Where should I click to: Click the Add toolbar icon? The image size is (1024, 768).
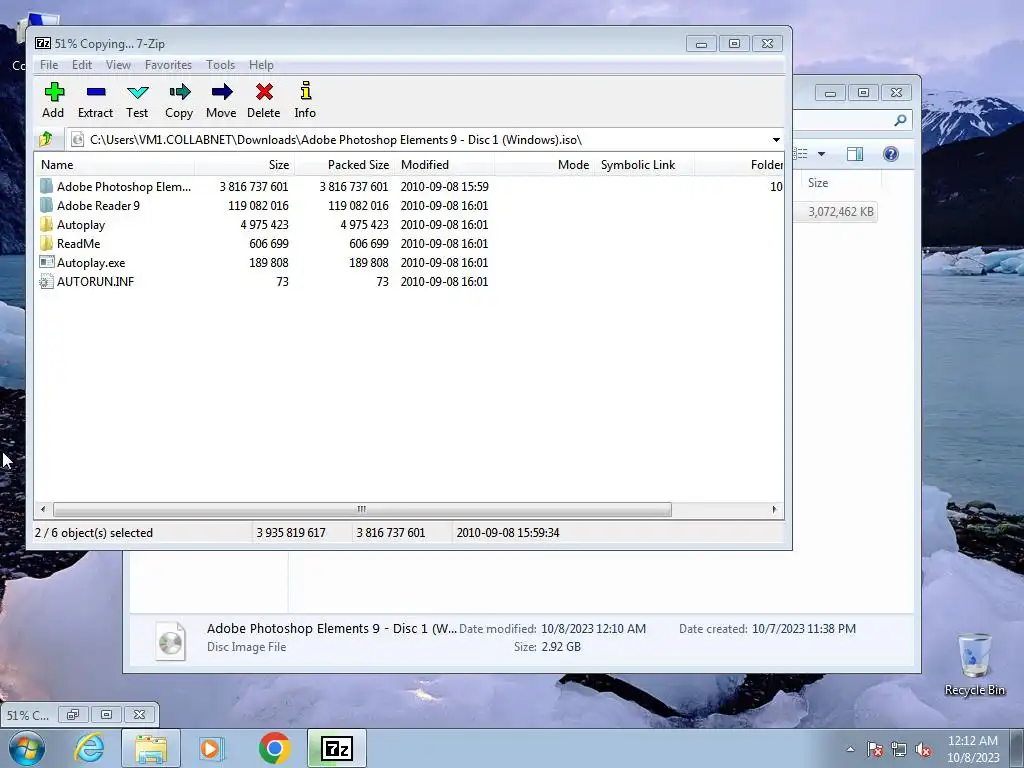(x=54, y=100)
